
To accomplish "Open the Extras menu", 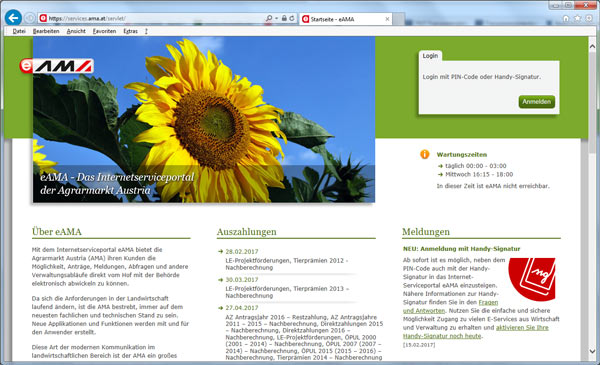I will point(130,31).
